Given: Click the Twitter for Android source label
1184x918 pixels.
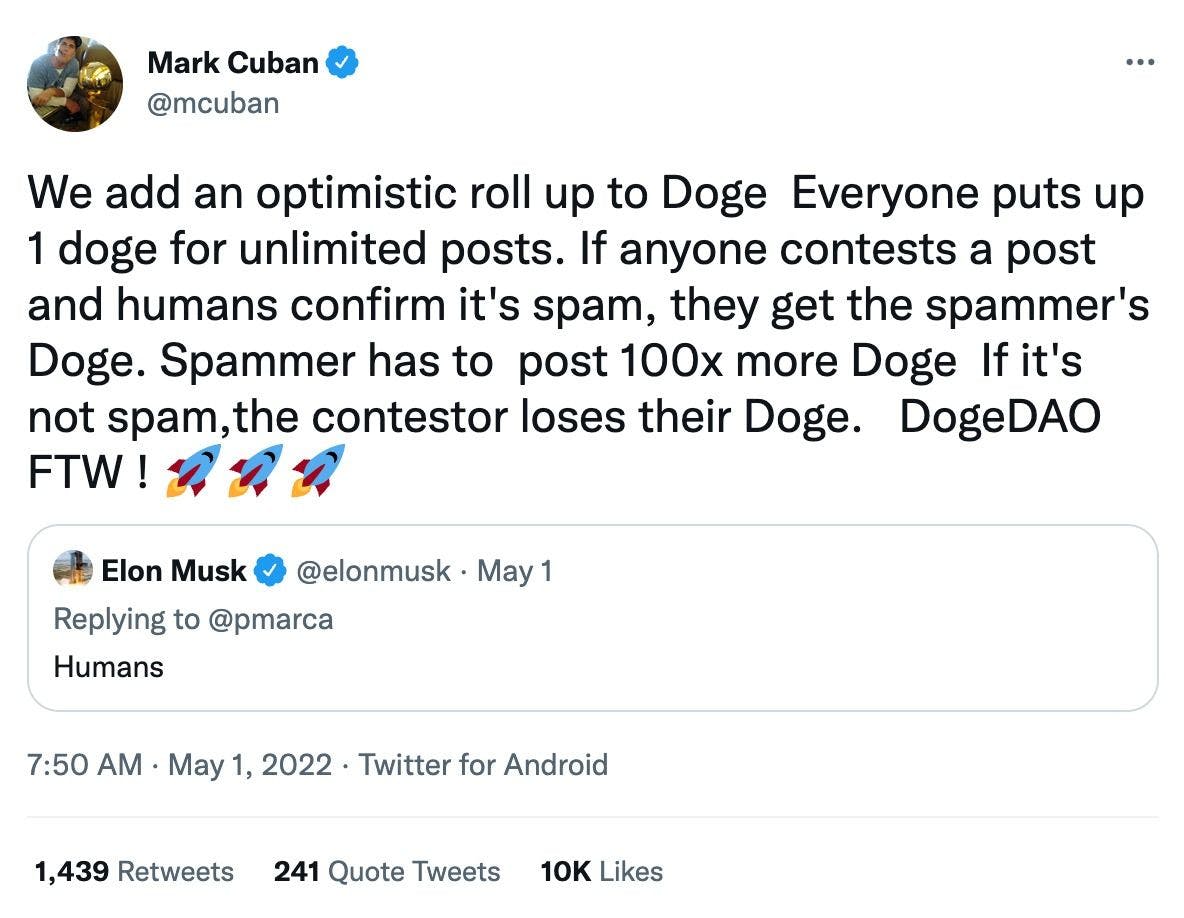Looking at the screenshot, I should pos(483,765).
